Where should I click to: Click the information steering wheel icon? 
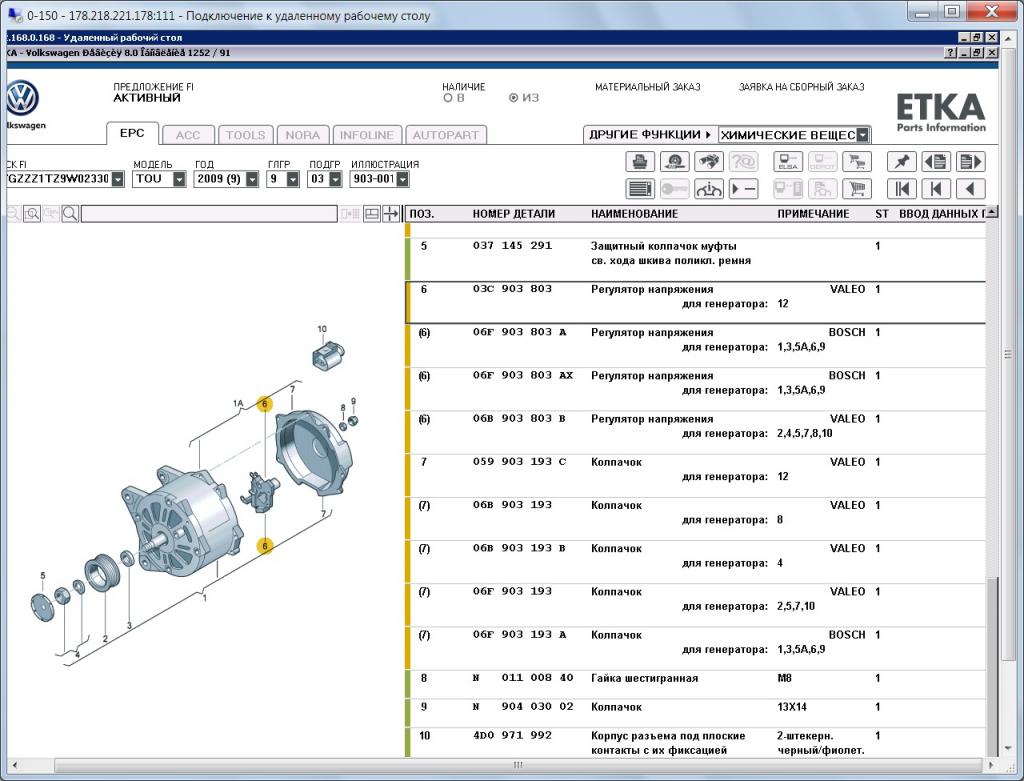pos(709,189)
